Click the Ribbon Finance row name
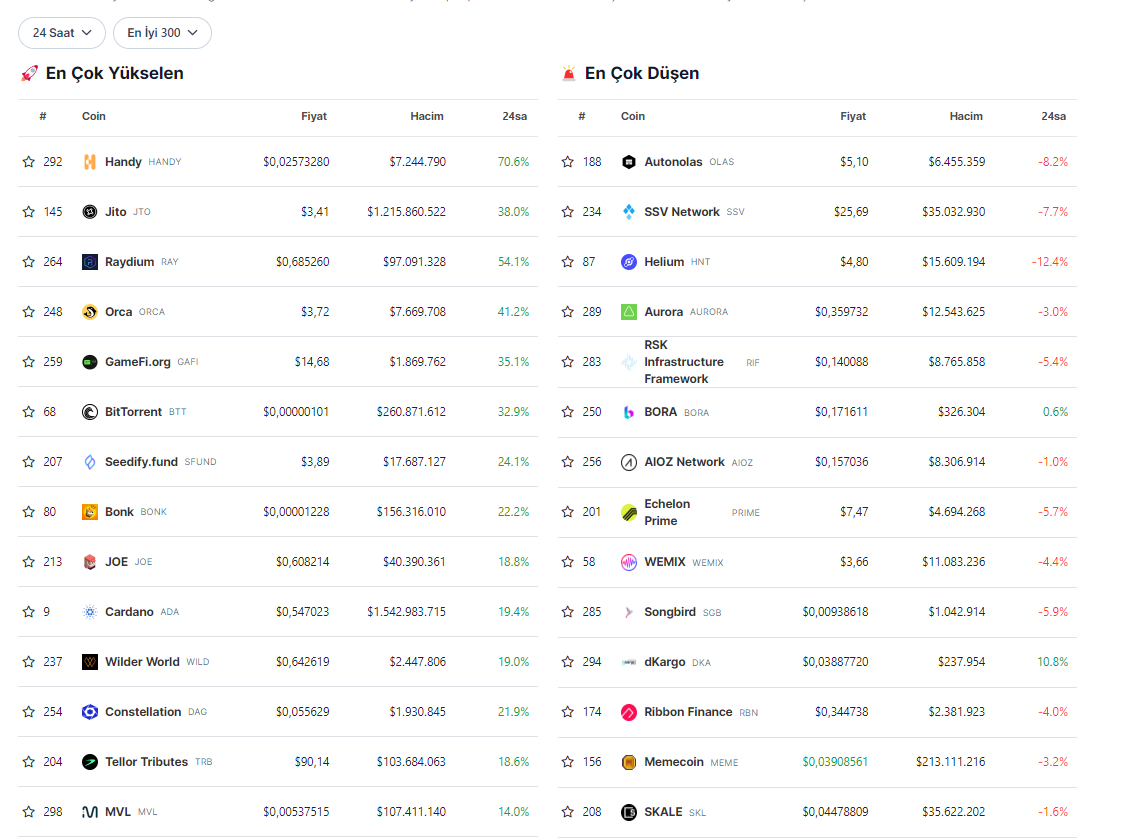 688,712
